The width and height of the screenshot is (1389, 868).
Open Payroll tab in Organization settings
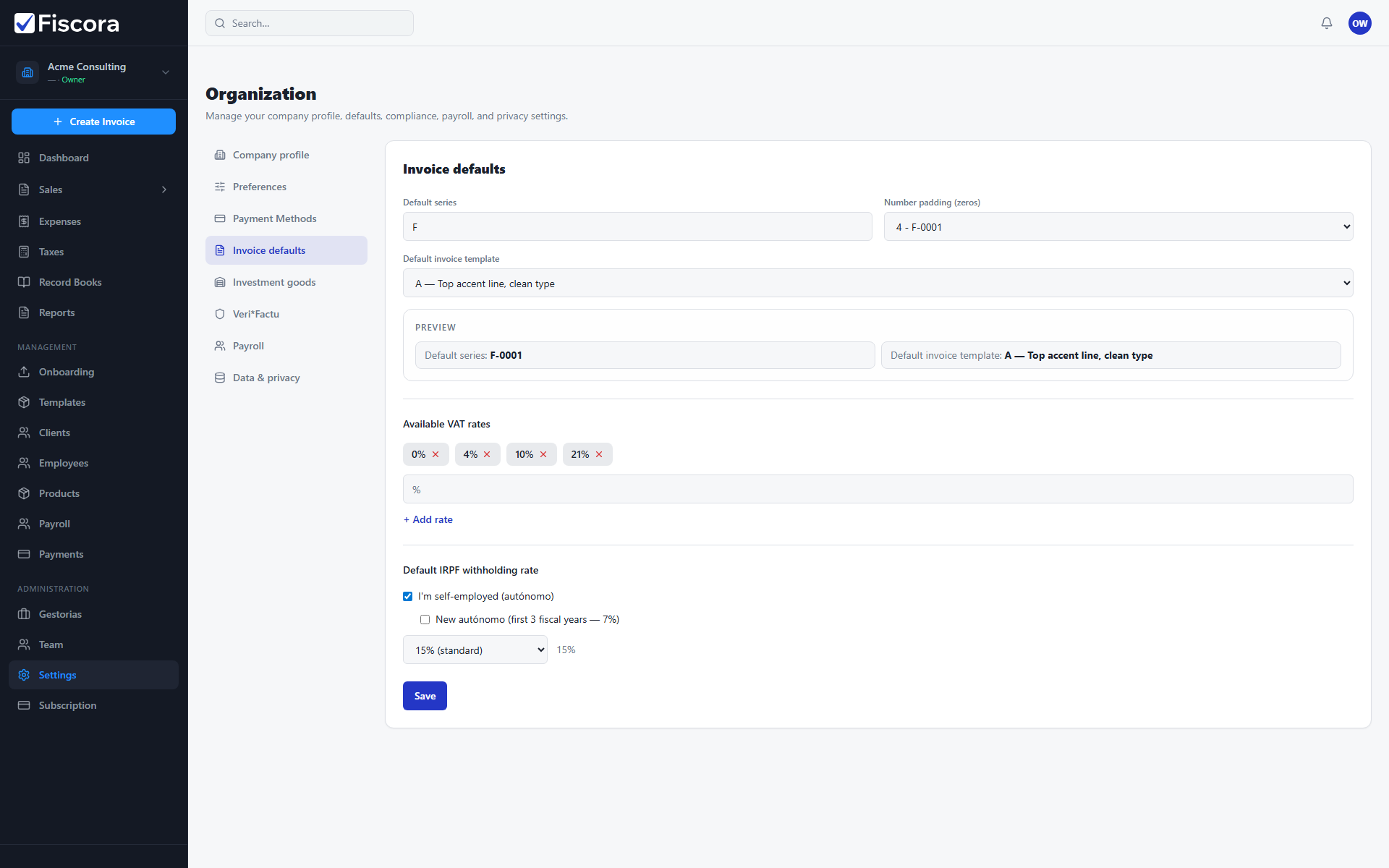click(x=286, y=346)
